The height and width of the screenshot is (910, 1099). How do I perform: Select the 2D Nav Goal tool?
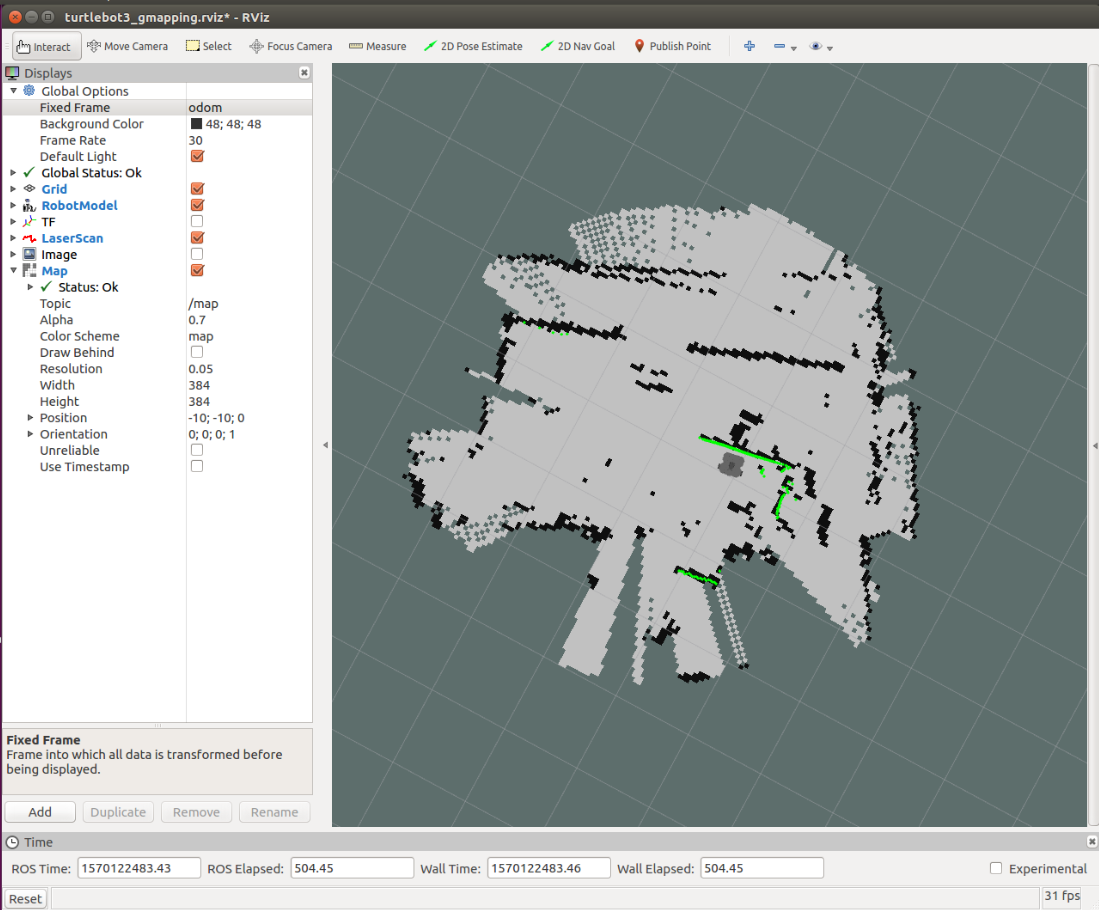578,46
